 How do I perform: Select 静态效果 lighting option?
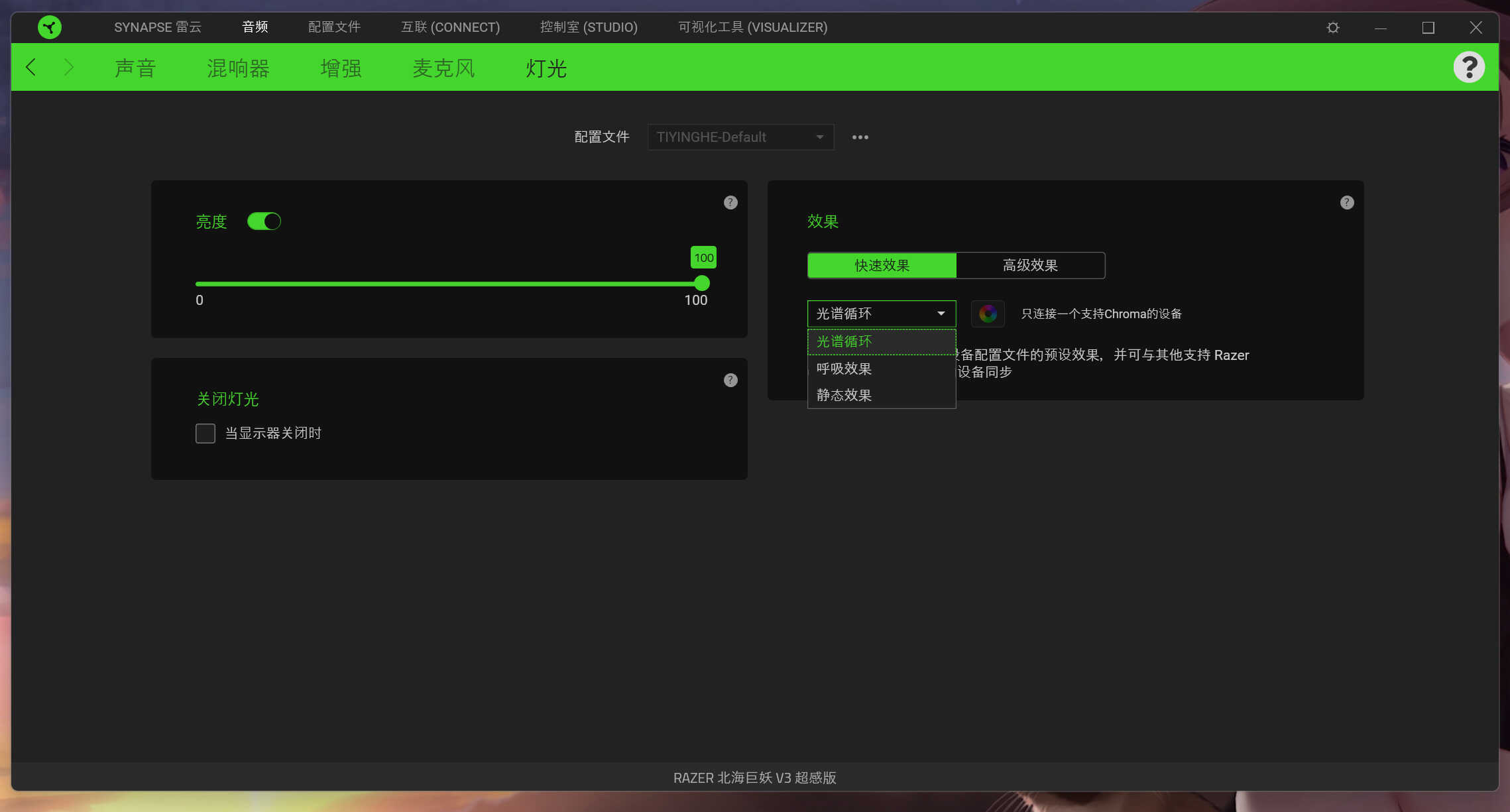844,395
